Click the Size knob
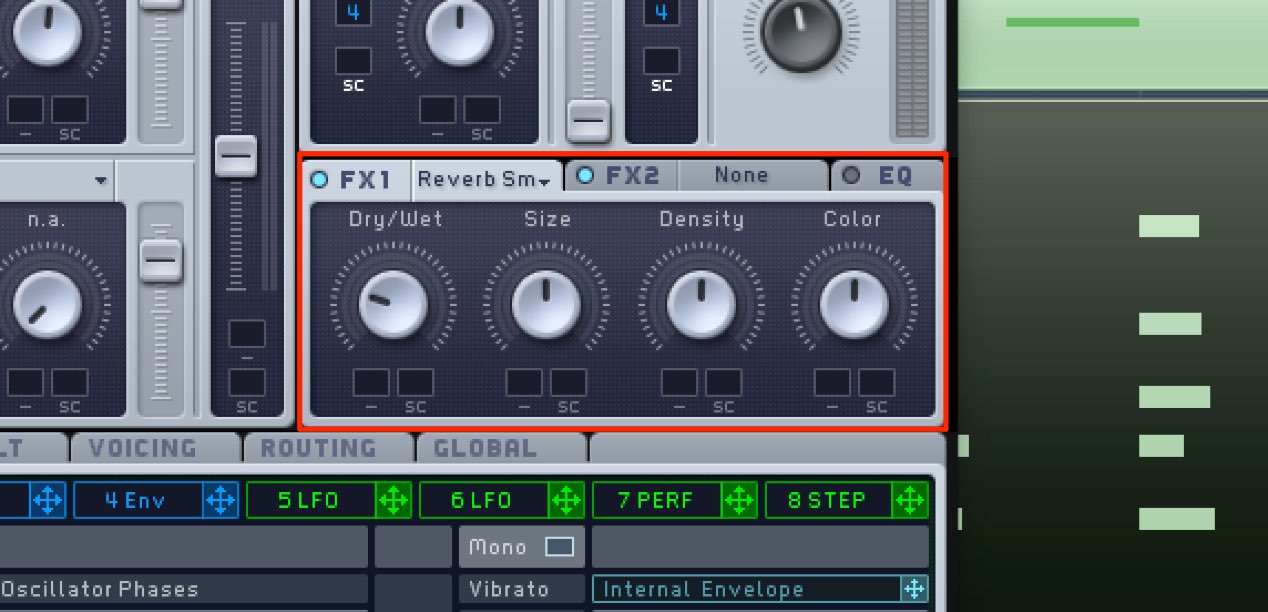This screenshot has width=1268, height=612. 546,305
